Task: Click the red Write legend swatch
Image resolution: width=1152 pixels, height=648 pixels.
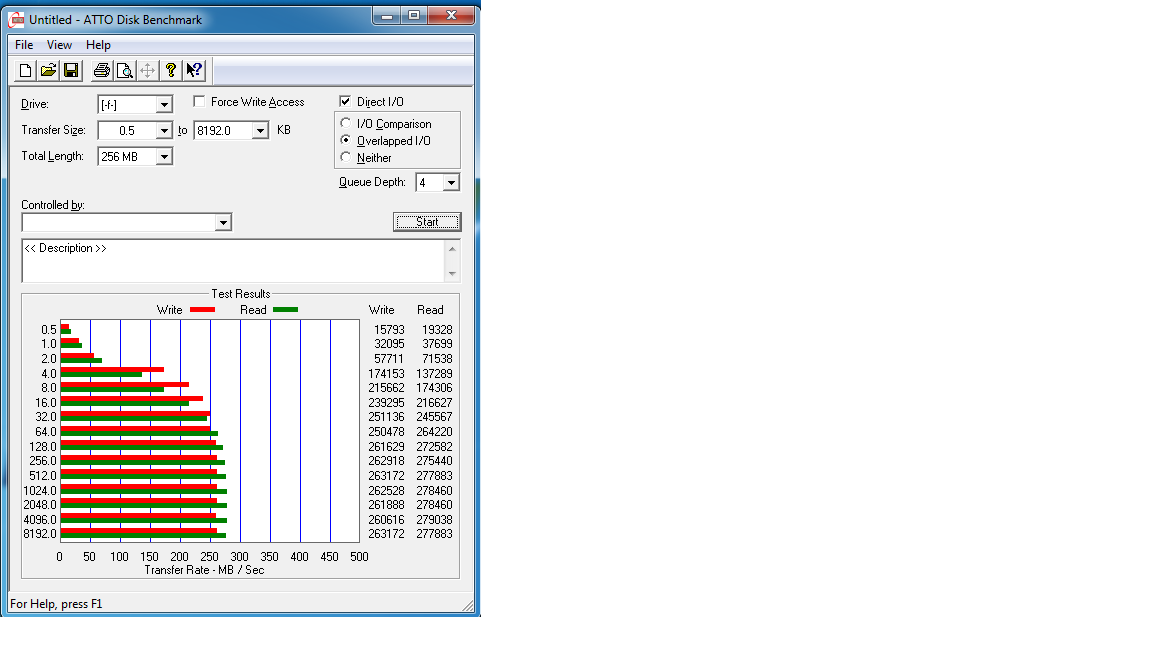Action: [203, 310]
